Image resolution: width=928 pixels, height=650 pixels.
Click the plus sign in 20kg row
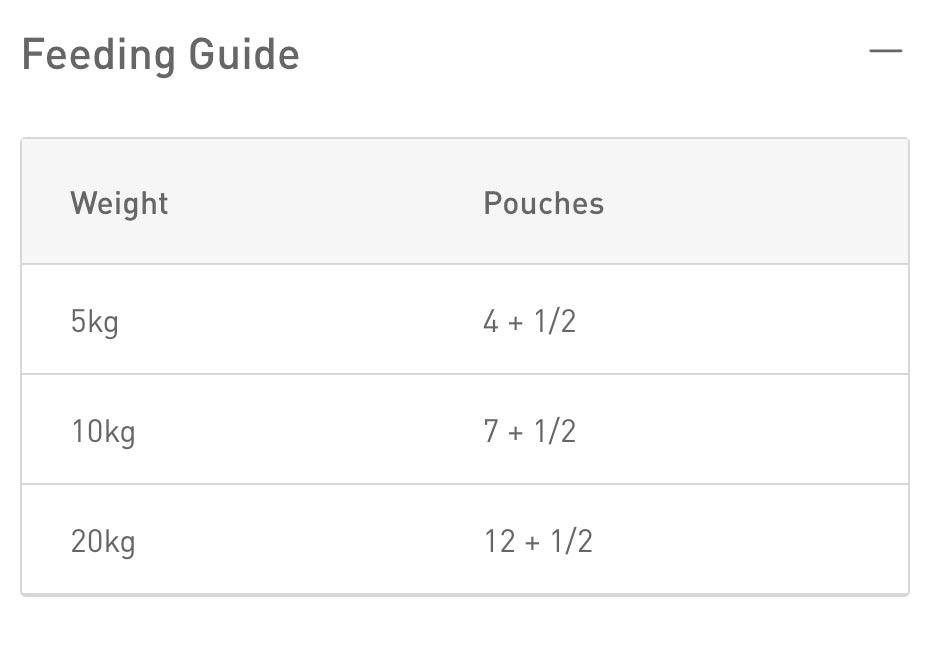[533, 542]
